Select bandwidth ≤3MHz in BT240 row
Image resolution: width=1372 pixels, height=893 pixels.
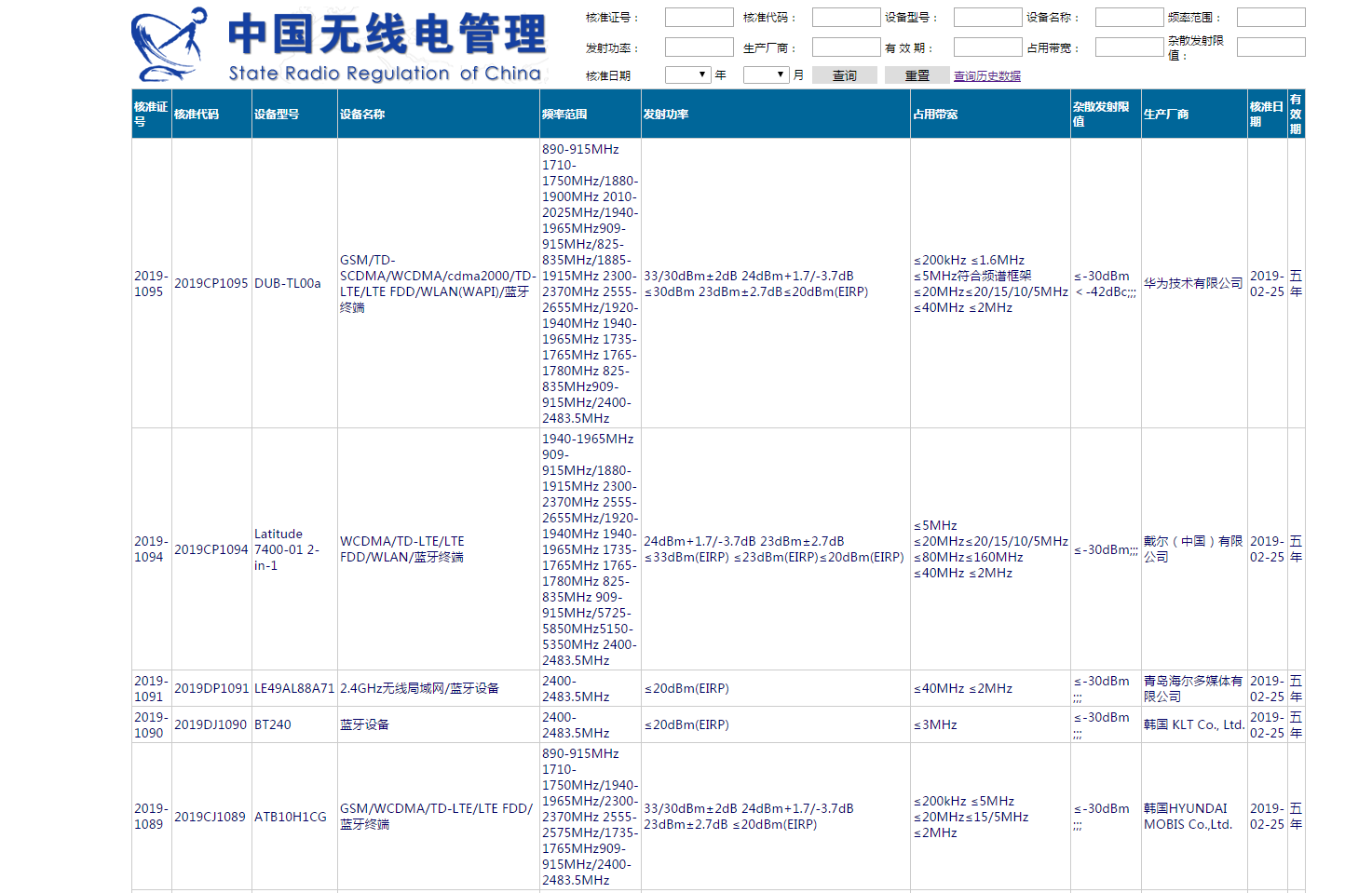(935, 724)
